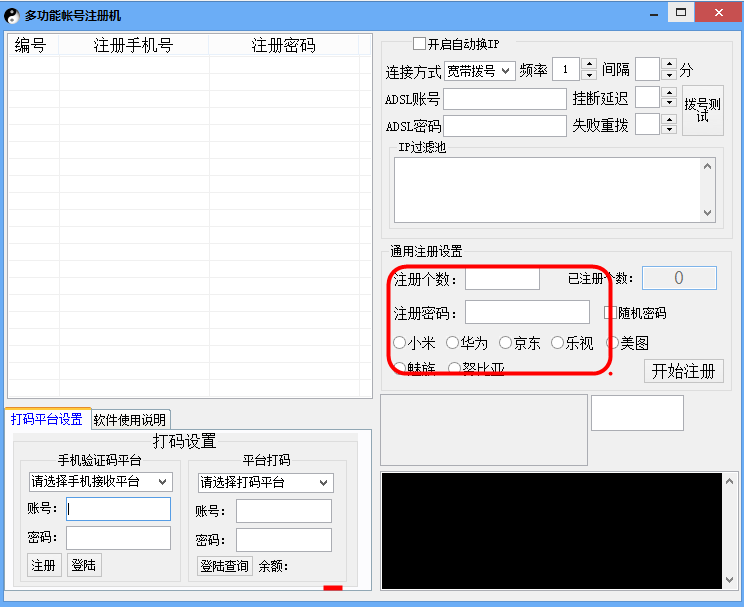Click the ADSL密码 input field

[505, 126]
